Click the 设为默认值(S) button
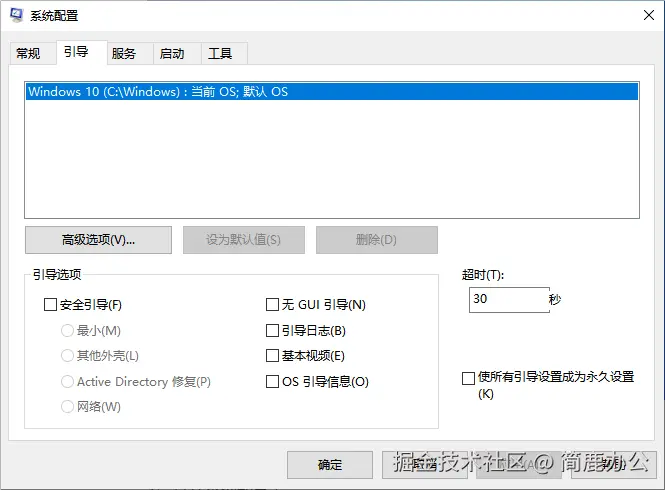The width and height of the screenshot is (665, 490). pos(244,240)
